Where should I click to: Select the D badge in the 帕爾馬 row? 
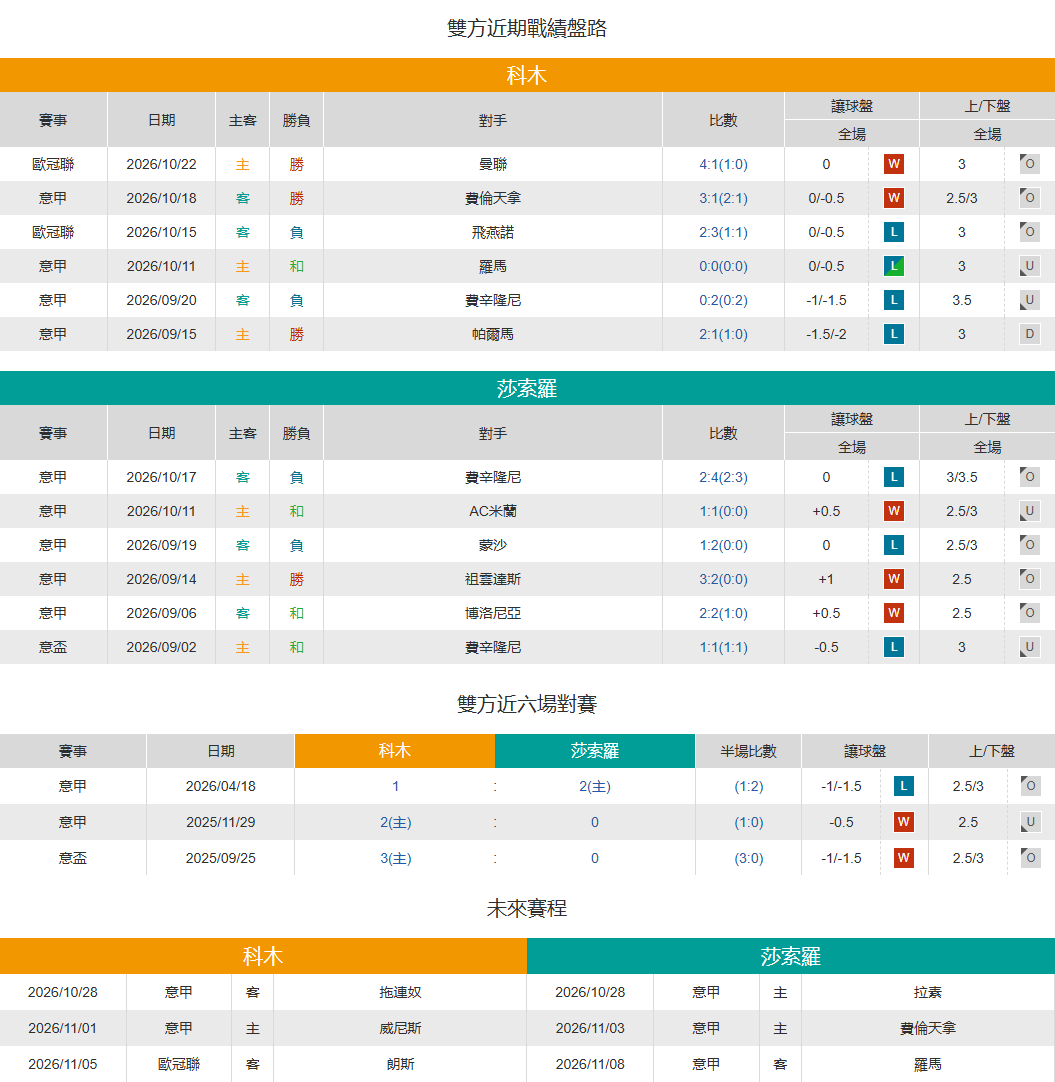click(1029, 334)
